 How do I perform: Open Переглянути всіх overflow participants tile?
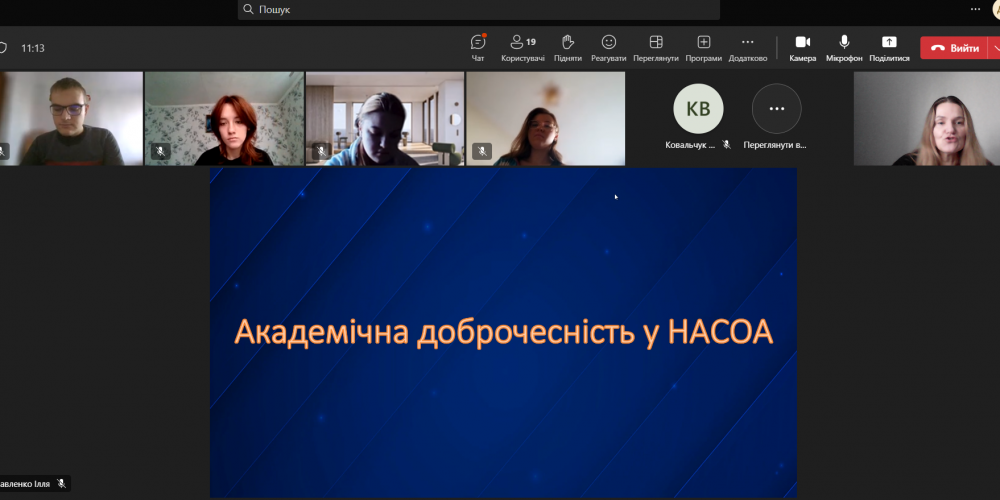click(776, 110)
